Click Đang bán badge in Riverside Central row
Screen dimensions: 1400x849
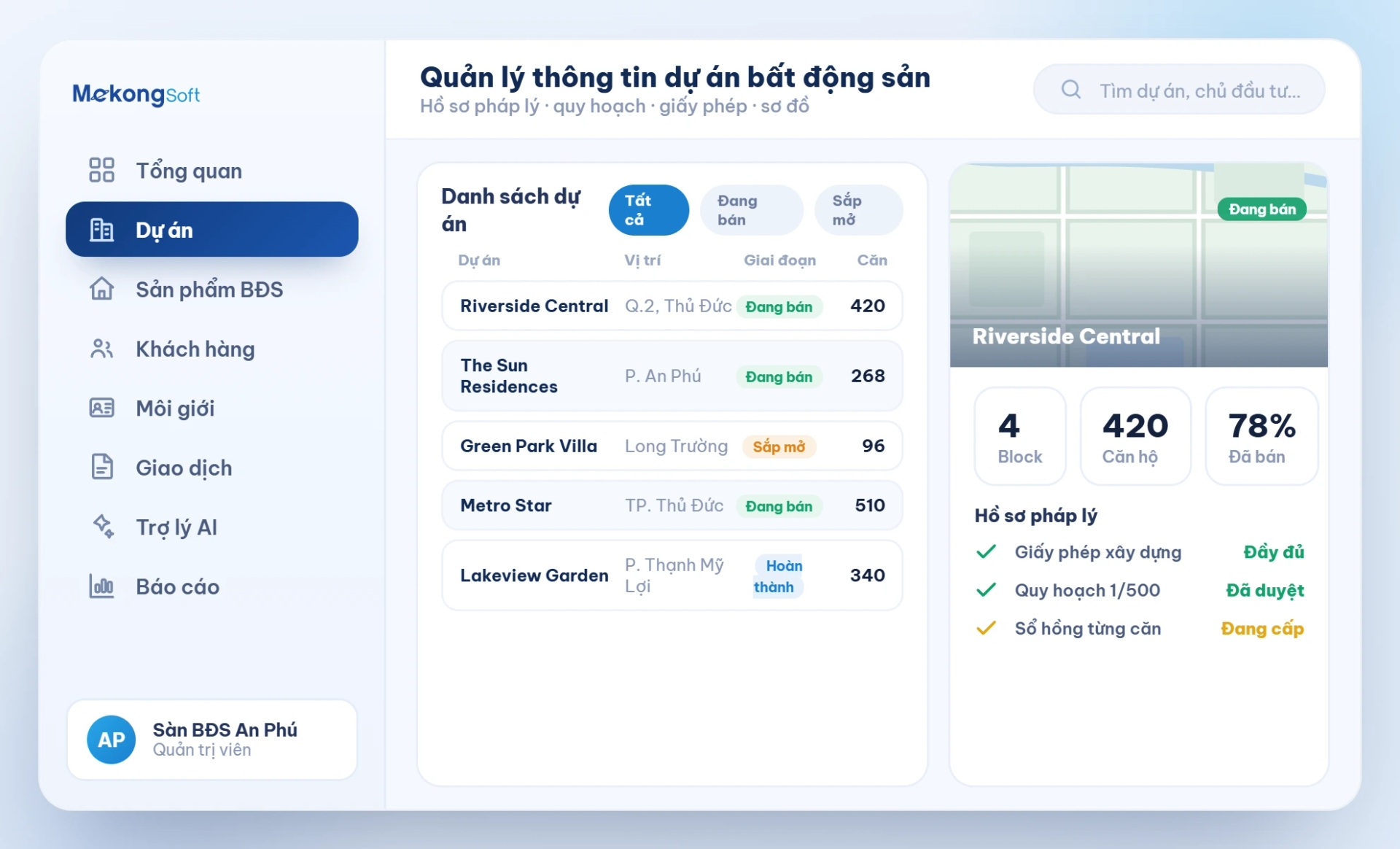(x=779, y=306)
